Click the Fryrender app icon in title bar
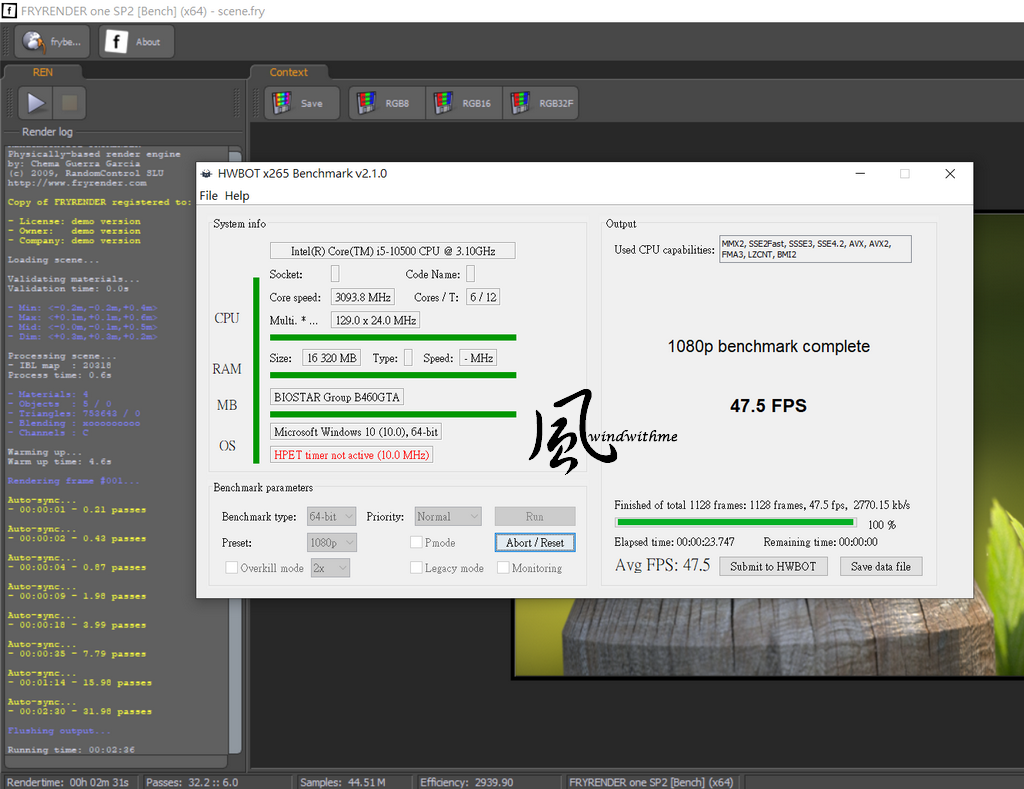 click(x=9, y=11)
